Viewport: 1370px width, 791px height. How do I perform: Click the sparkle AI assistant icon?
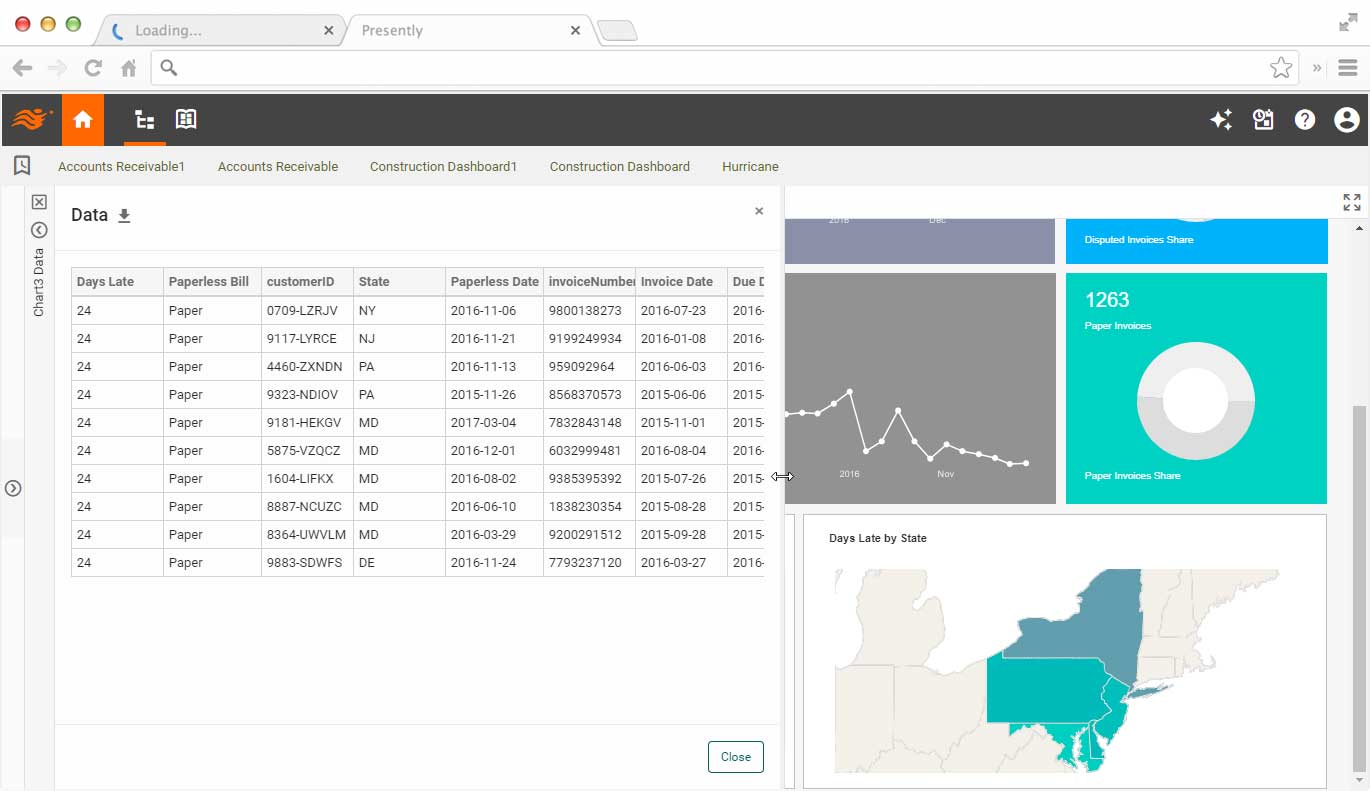(x=1220, y=120)
